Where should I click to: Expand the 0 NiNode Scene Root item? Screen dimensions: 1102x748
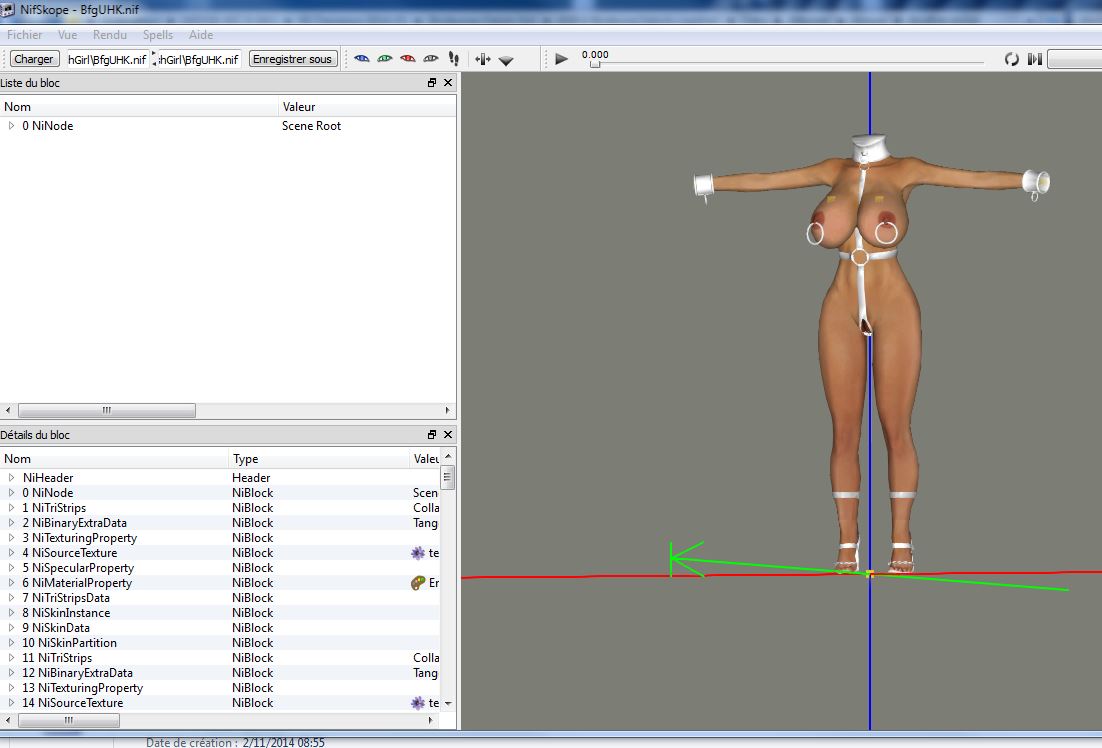coord(11,126)
